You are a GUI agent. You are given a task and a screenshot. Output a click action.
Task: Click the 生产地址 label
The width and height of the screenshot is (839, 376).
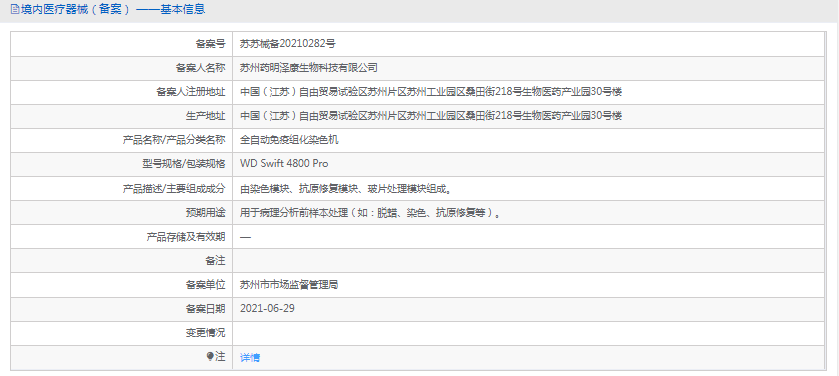(206, 116)
